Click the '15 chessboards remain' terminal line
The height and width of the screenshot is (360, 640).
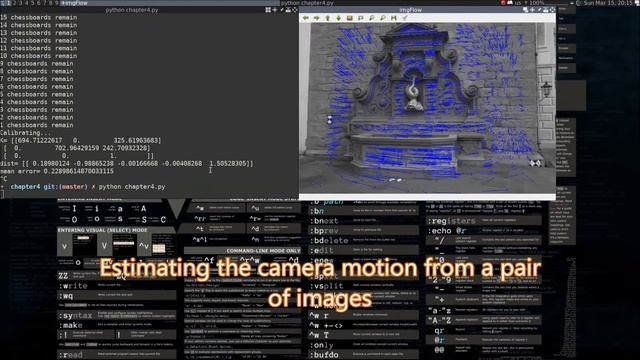(38, 18)
